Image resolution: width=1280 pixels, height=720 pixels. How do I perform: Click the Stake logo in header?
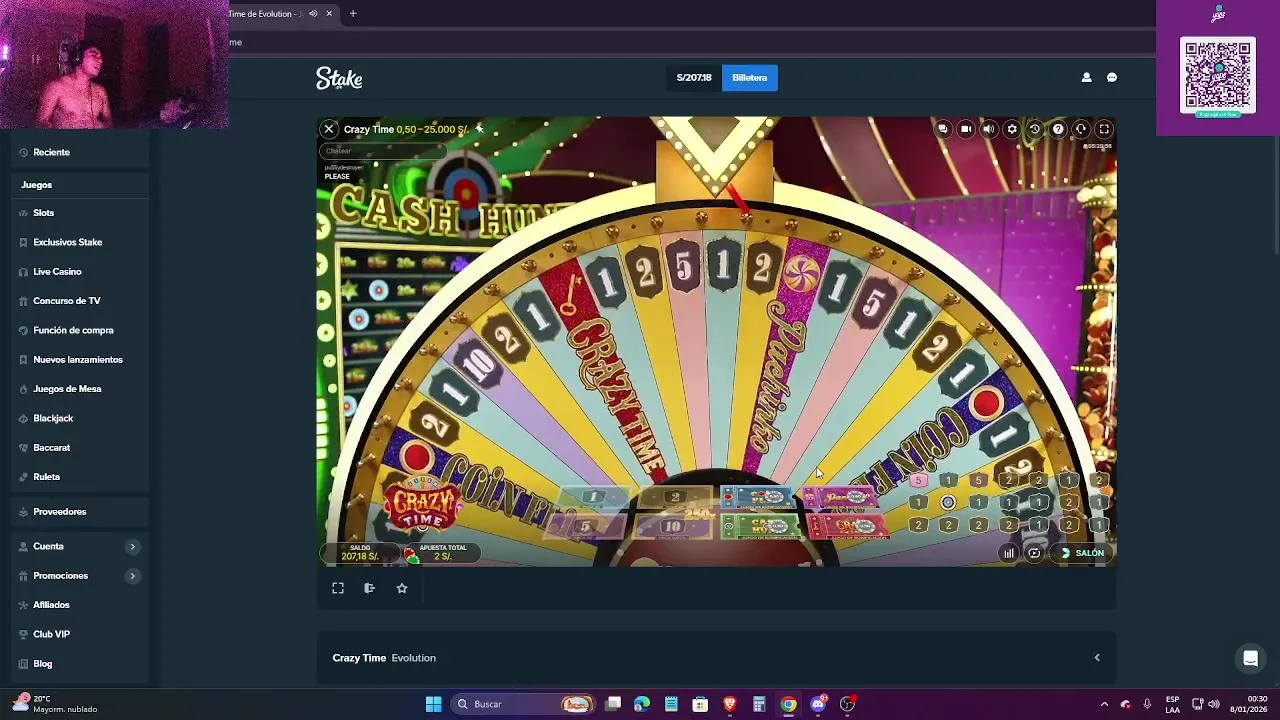click(x=339, y=78)
